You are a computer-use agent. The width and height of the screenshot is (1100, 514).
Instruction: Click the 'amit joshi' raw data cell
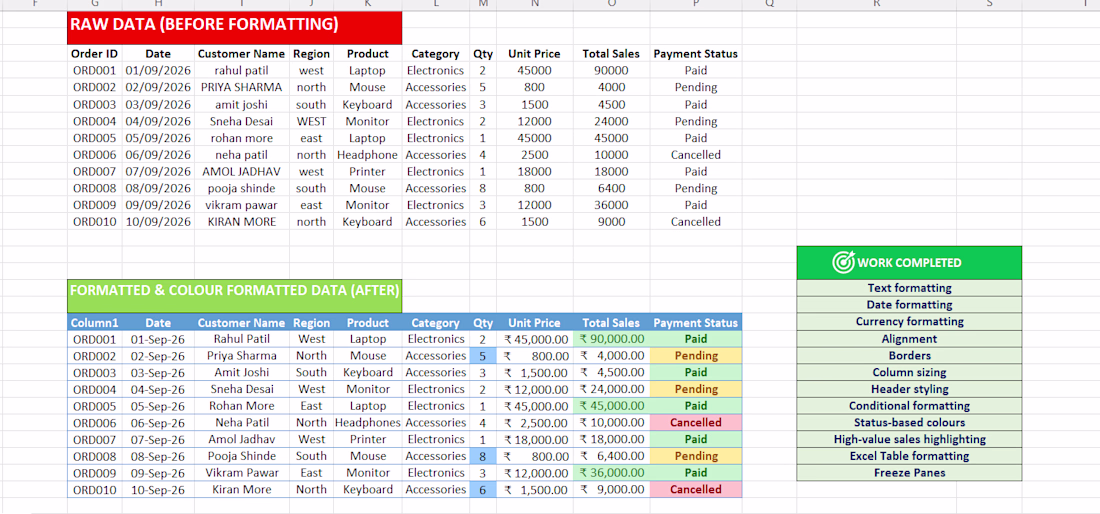241,104
